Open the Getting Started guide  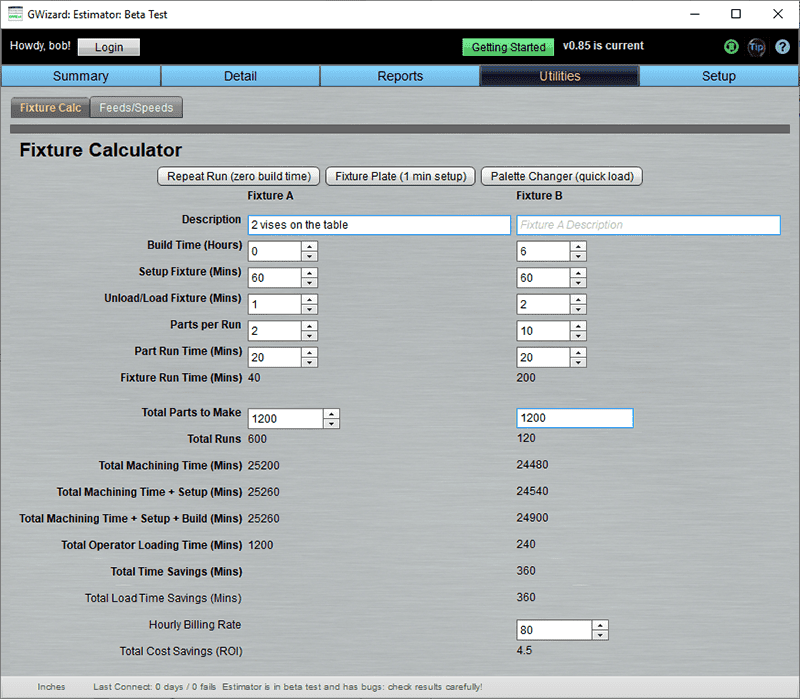point(507,47)
